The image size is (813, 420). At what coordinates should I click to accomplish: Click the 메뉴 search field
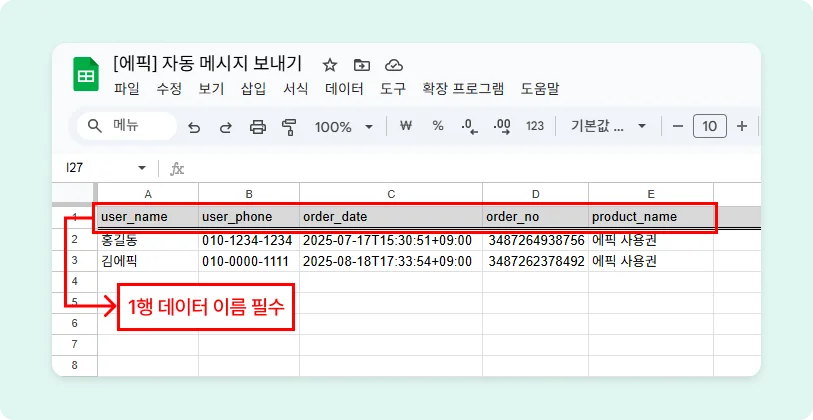tap(125, 126)
